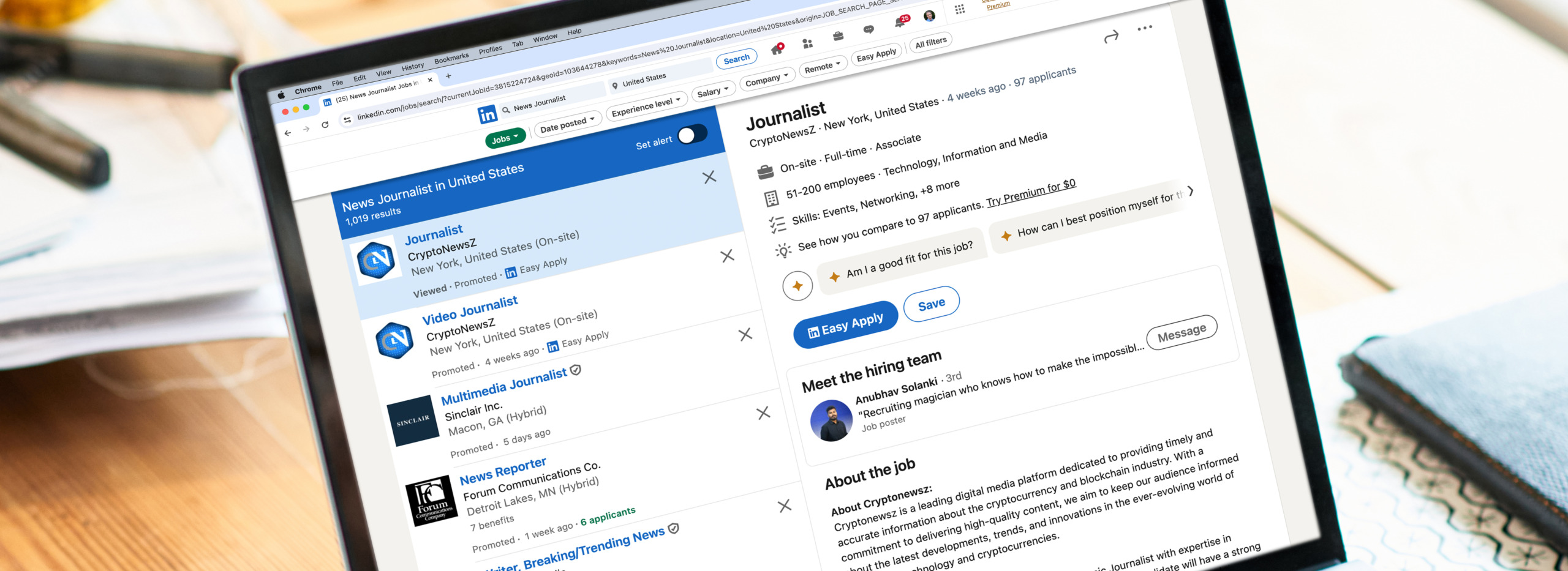Open LinkedIn Home from the nav bar

point(777,50)
